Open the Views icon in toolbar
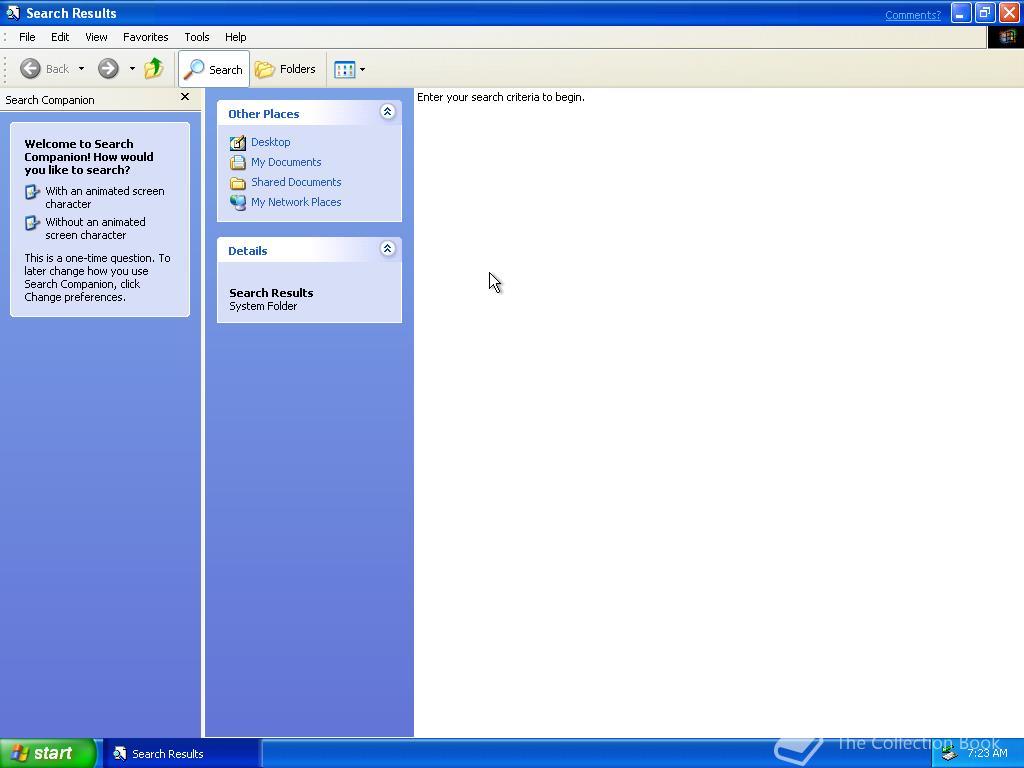Image resolution: width=1024 pixels, height=768 pixels. (344, 69)
